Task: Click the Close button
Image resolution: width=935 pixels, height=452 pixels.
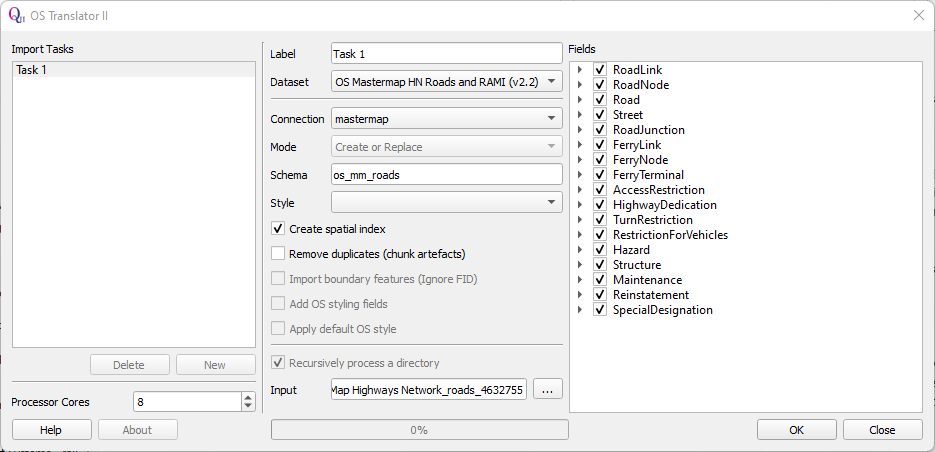Action: pyautogui.click(x=883, y=430)
